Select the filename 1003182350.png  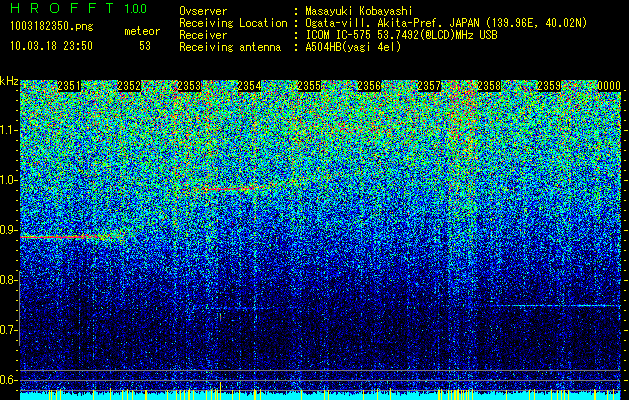pos(52,26)
